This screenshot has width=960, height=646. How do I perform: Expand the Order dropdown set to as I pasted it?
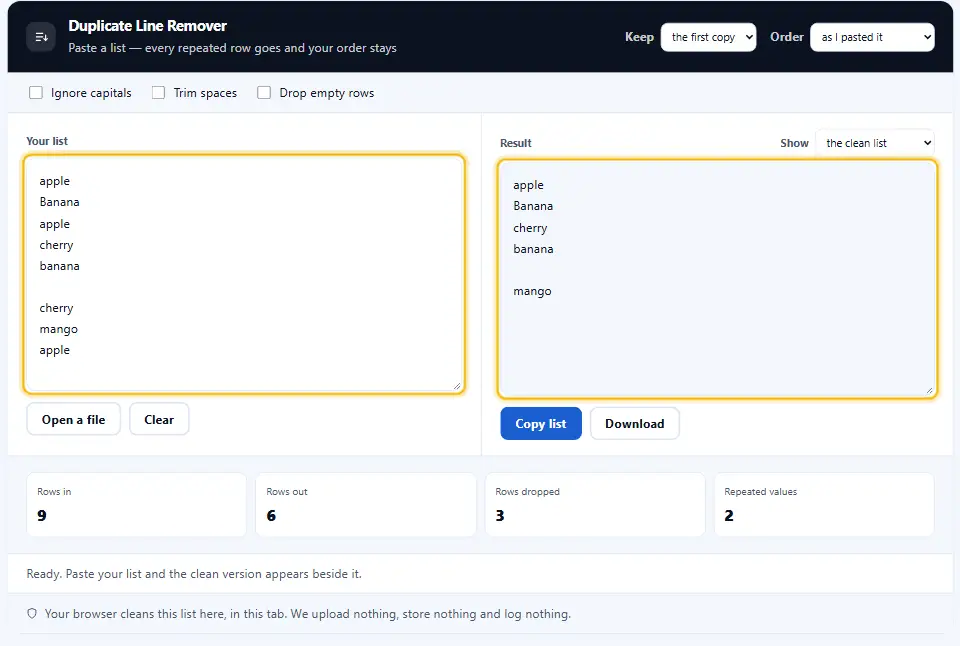[872, 37]
